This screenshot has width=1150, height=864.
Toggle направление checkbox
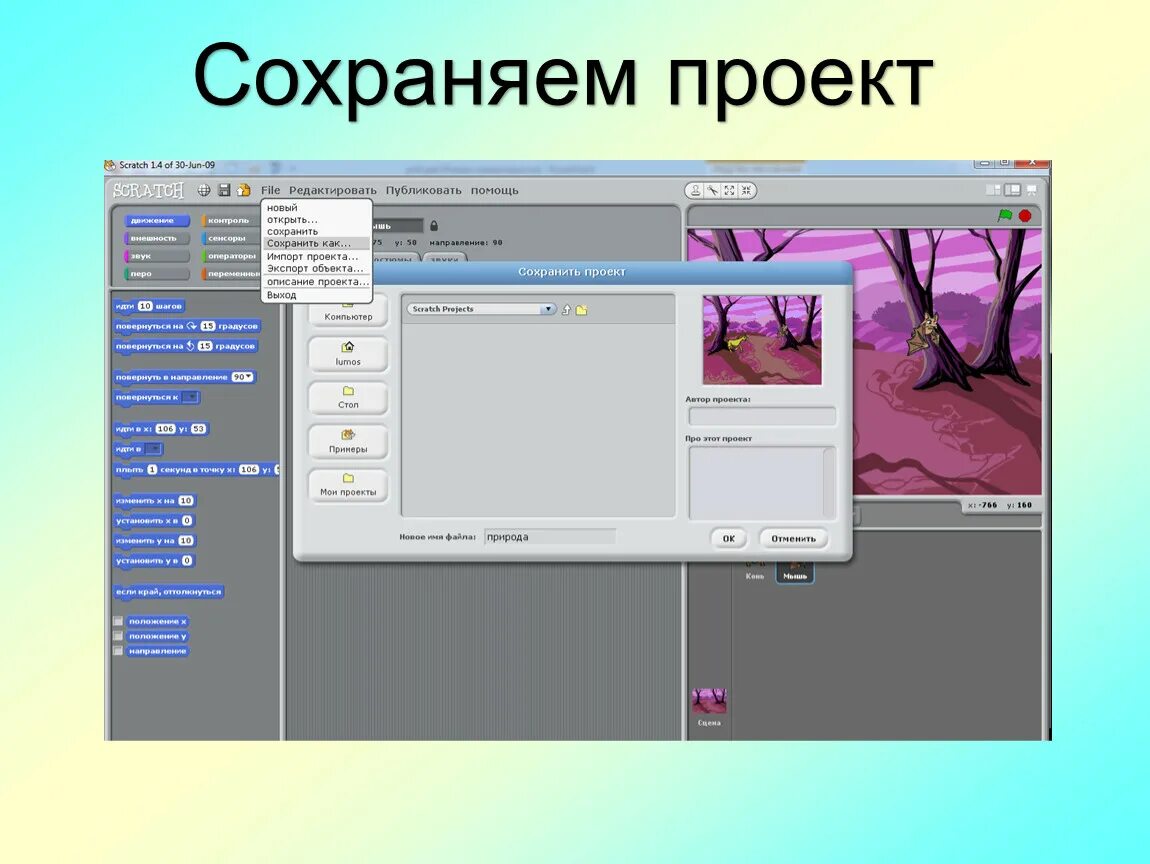[118, 651]
